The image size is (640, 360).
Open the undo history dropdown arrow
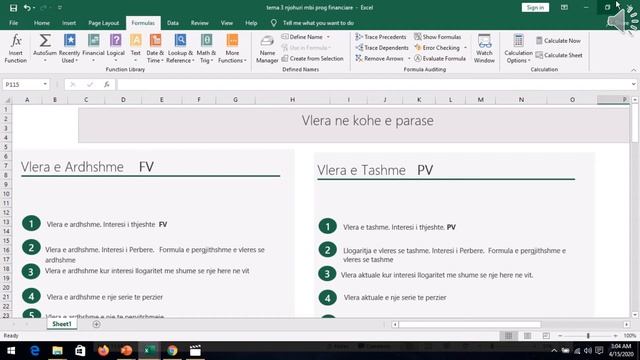34,8
